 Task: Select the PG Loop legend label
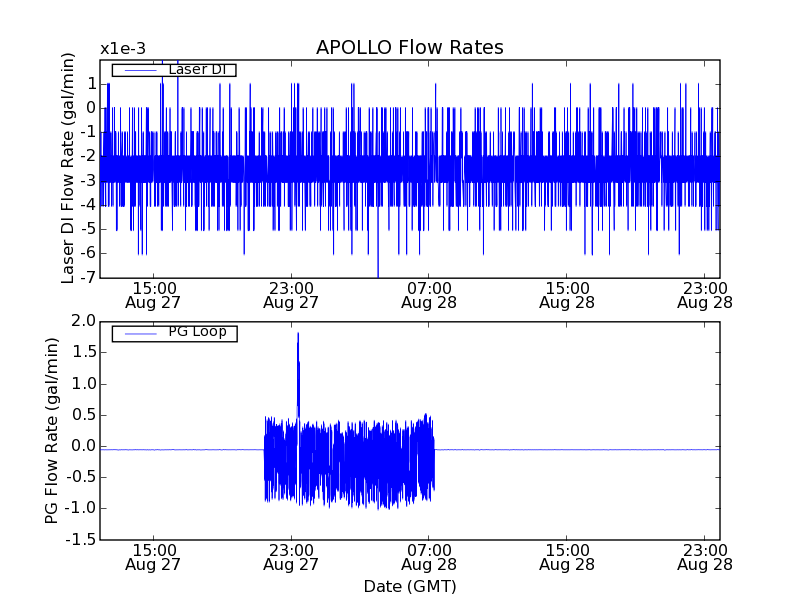196,332
